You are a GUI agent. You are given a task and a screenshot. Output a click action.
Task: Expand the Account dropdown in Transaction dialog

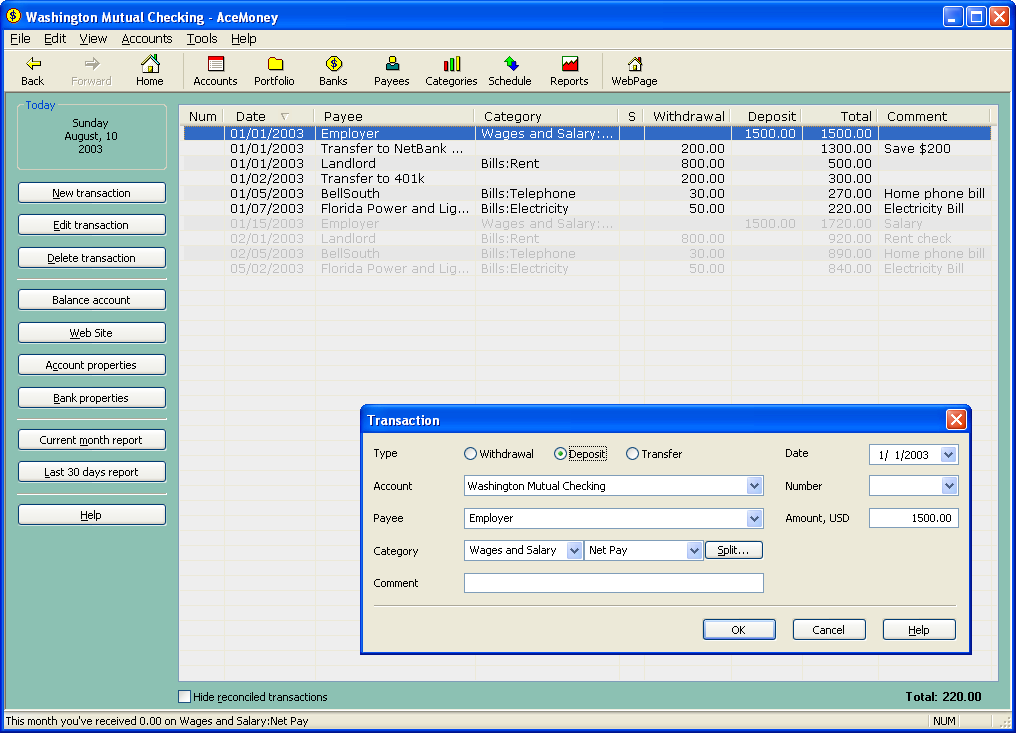(754, 485)
